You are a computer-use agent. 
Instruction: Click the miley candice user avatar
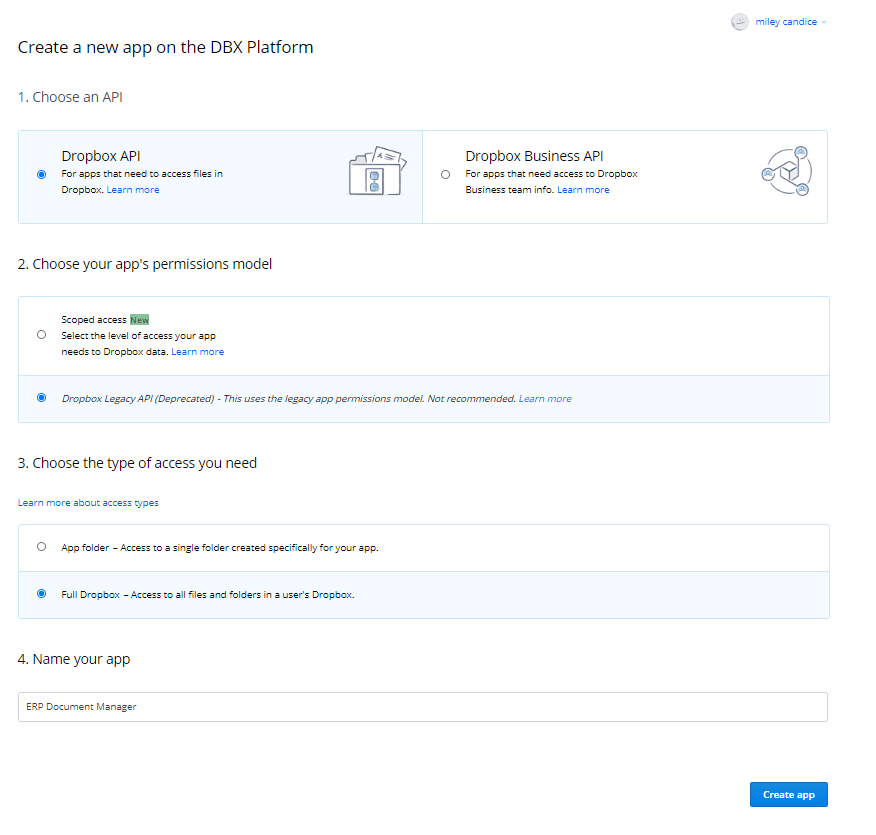tap(740, 22)
